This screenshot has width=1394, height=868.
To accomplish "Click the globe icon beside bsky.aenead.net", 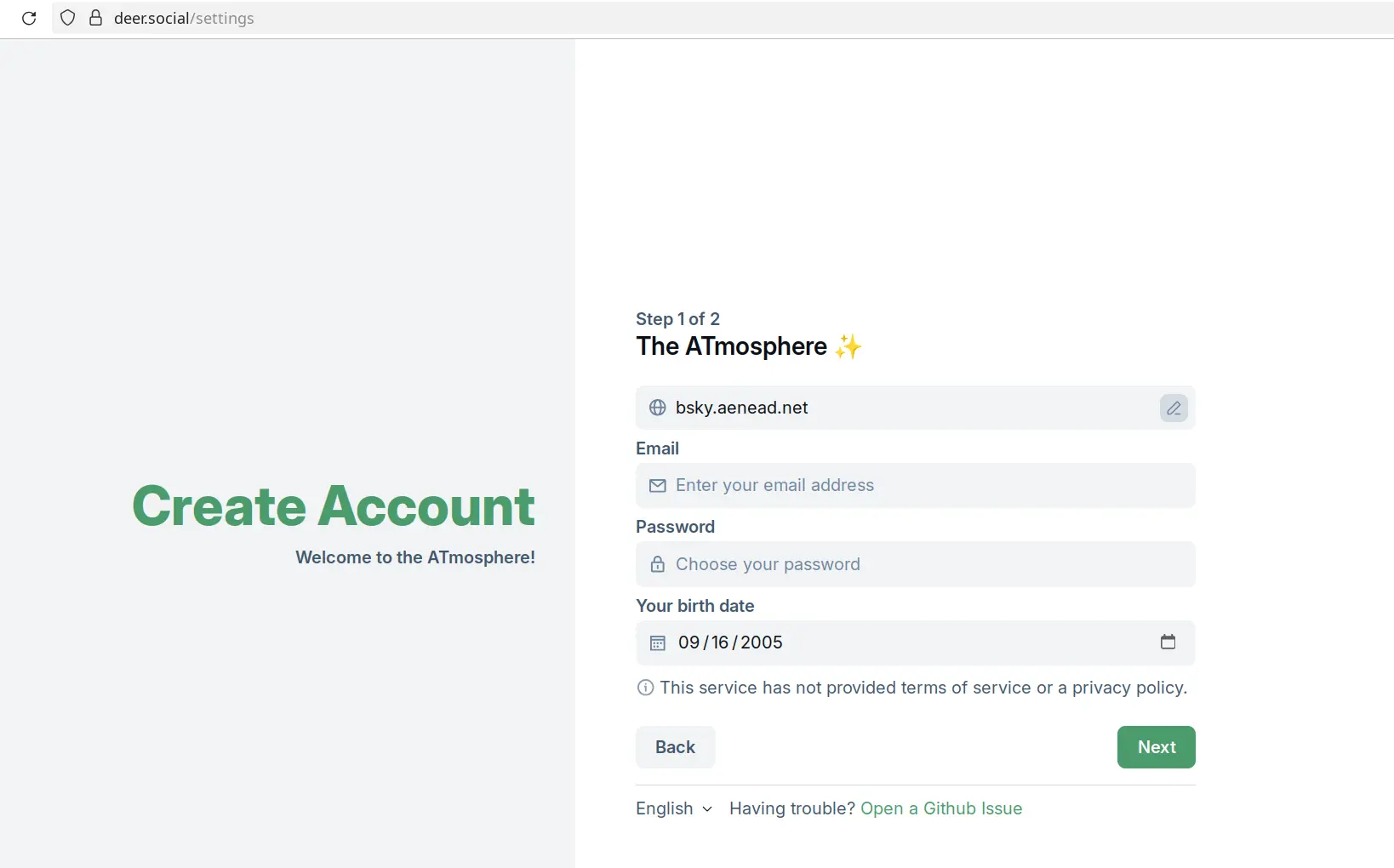I will click(x=658, y=408).
